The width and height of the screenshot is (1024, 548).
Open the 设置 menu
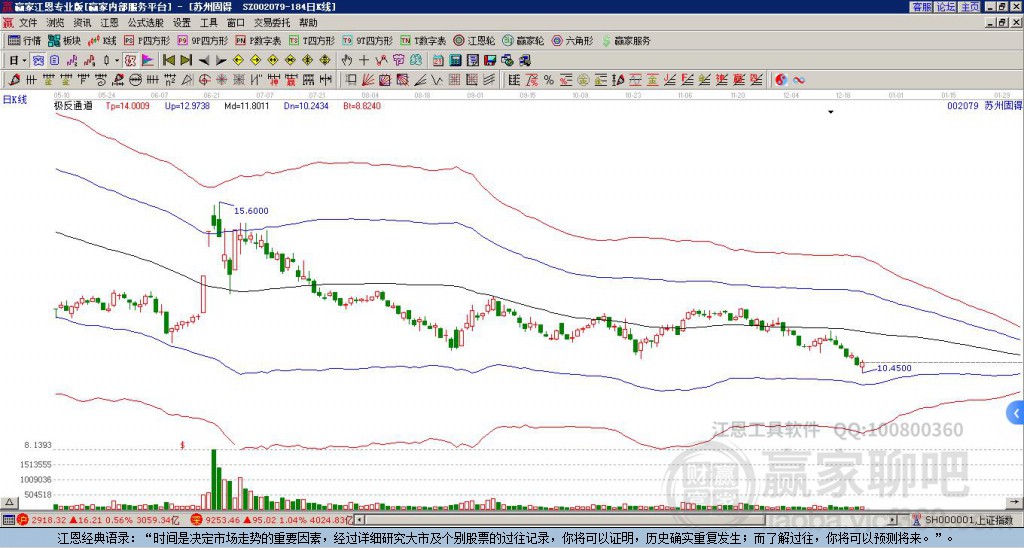182,23
